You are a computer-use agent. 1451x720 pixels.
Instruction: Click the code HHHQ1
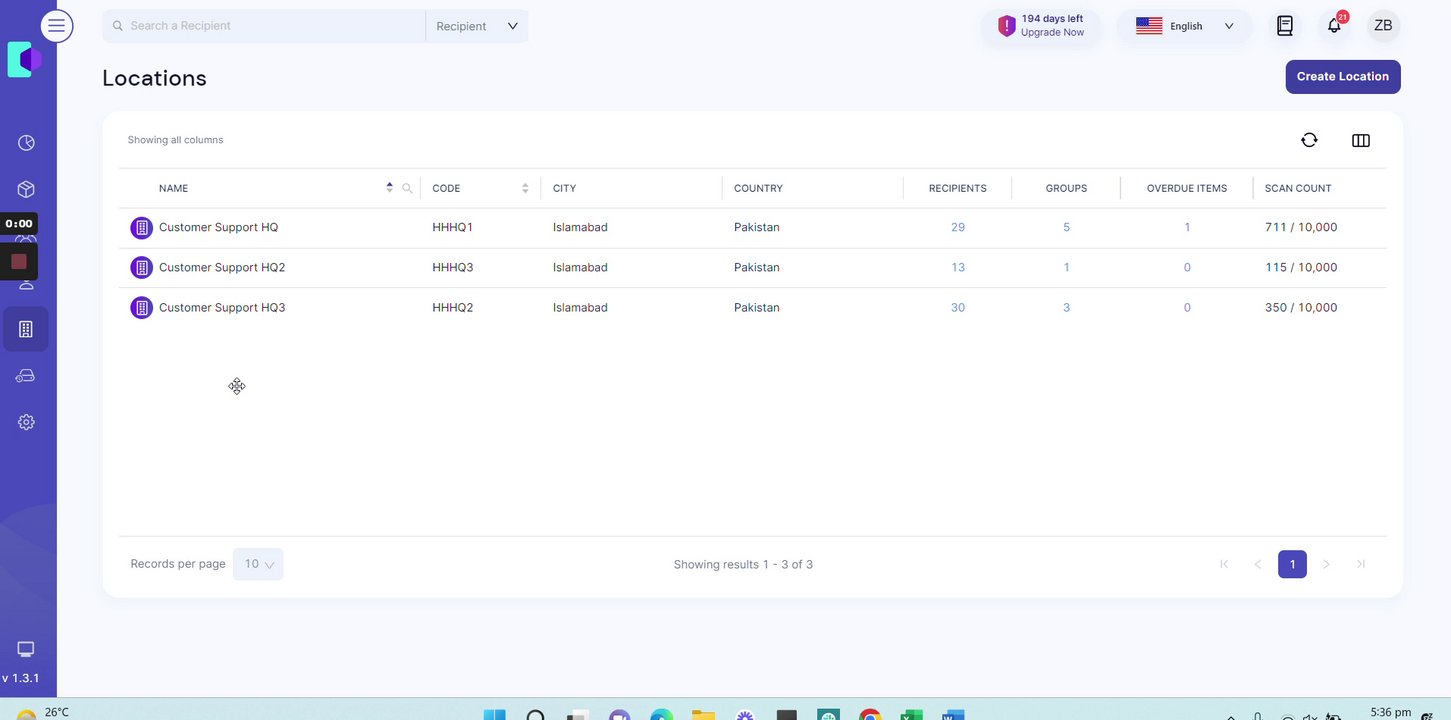pos(452,228)
